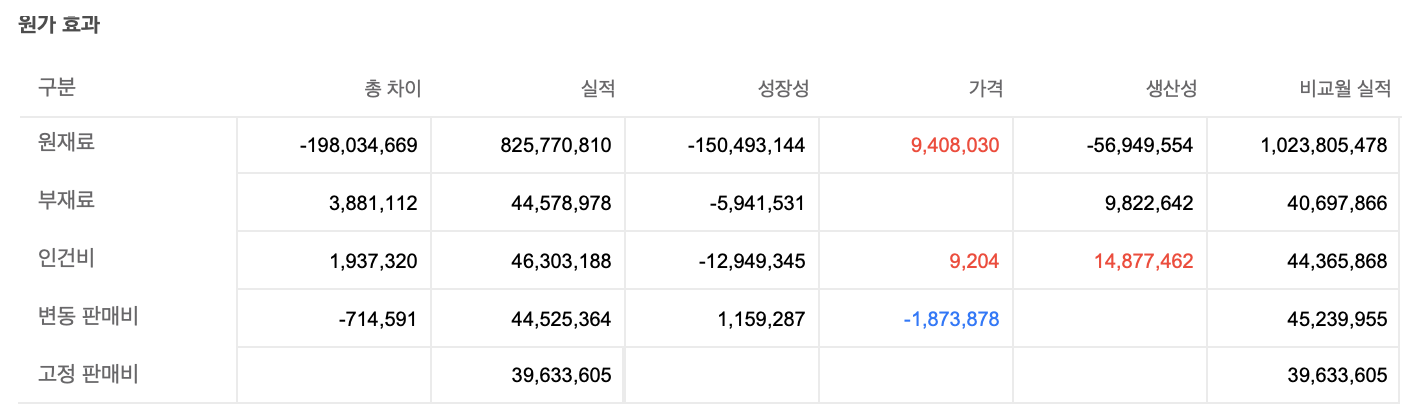Click the 변동 판매비 row label
This screenshot has height=408, width=1412.
[x=88, y=317]
